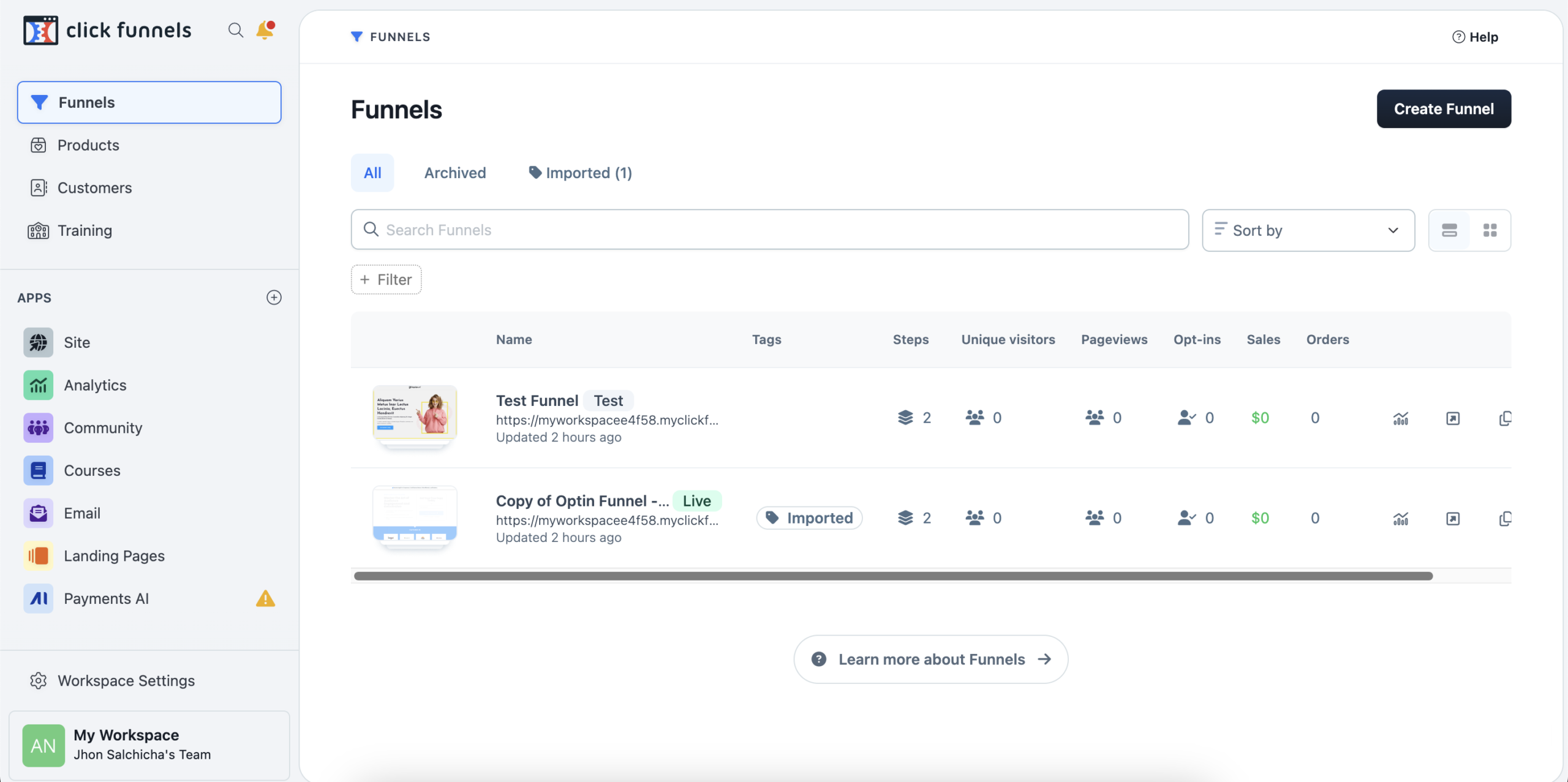
Task: Click the Customers profile icon in sidebar
Action: click(x=37, y=188)
